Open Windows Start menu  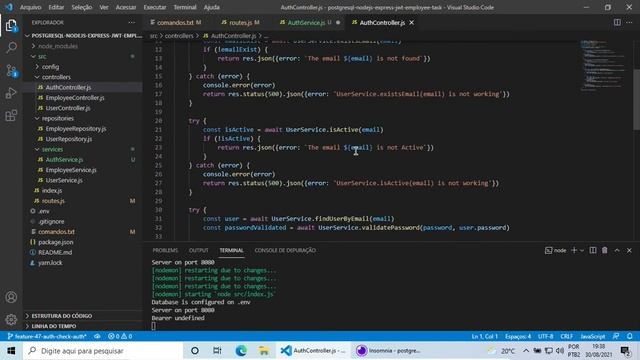click(x=11, y=351)
